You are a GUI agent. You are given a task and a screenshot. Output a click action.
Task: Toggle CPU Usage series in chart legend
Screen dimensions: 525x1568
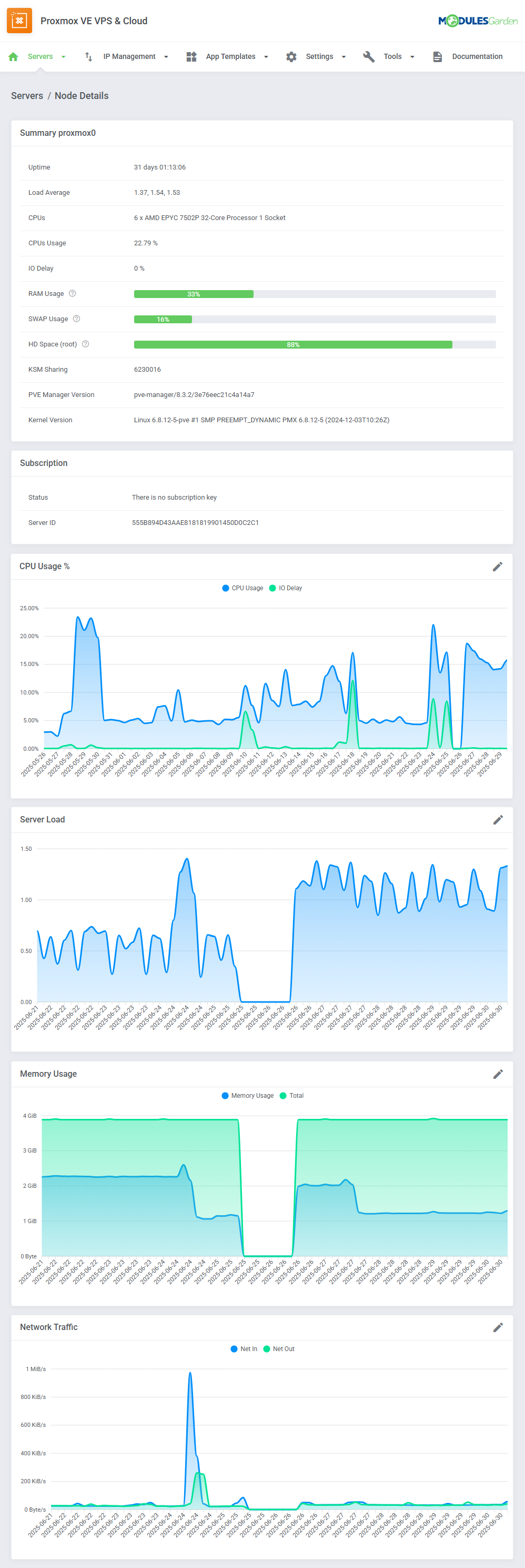243,588
